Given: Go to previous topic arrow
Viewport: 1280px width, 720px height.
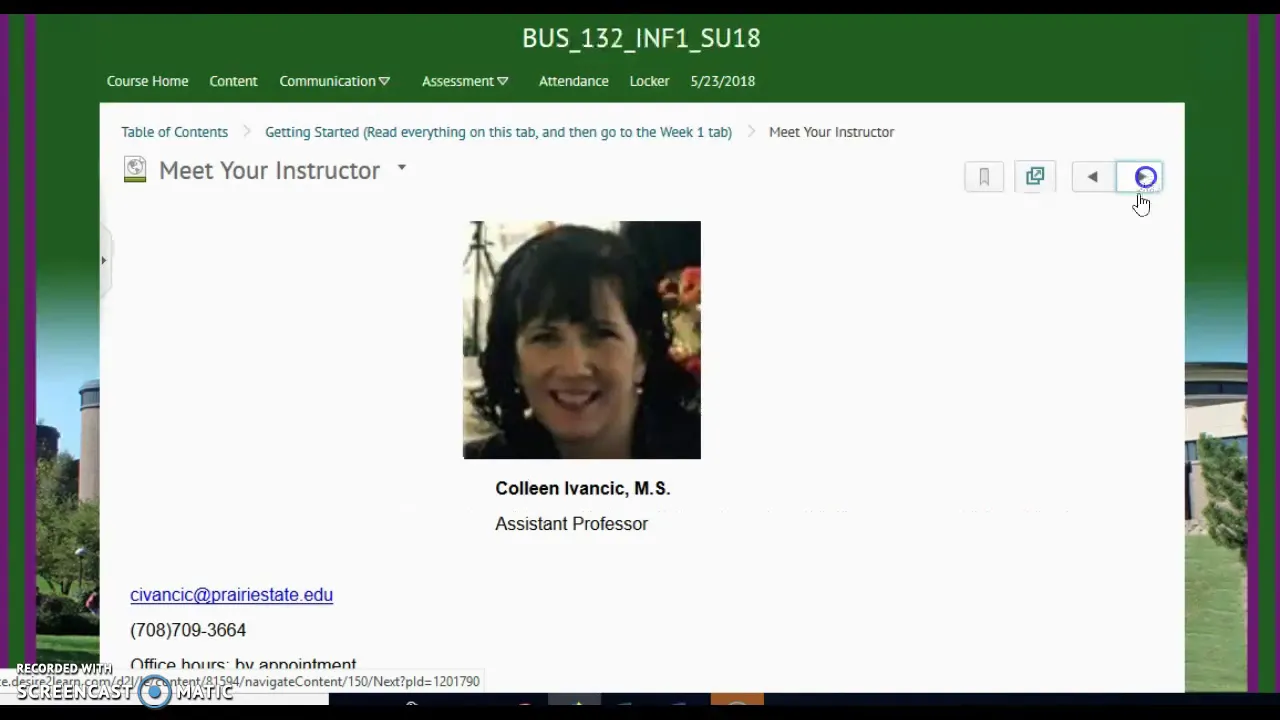Looking at the screenshot, I should coord(1092,177).
